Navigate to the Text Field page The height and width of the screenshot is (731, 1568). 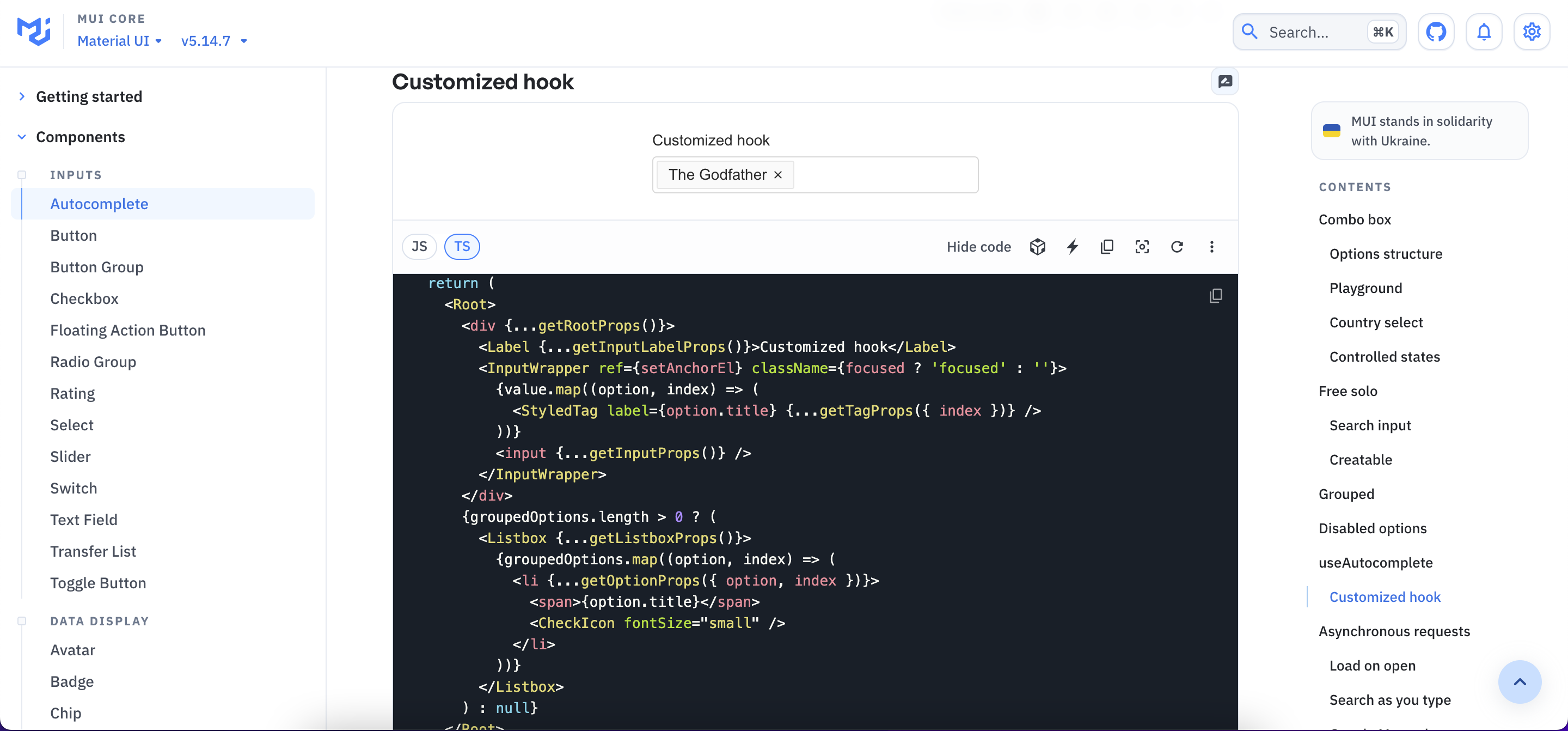(83, 519)
